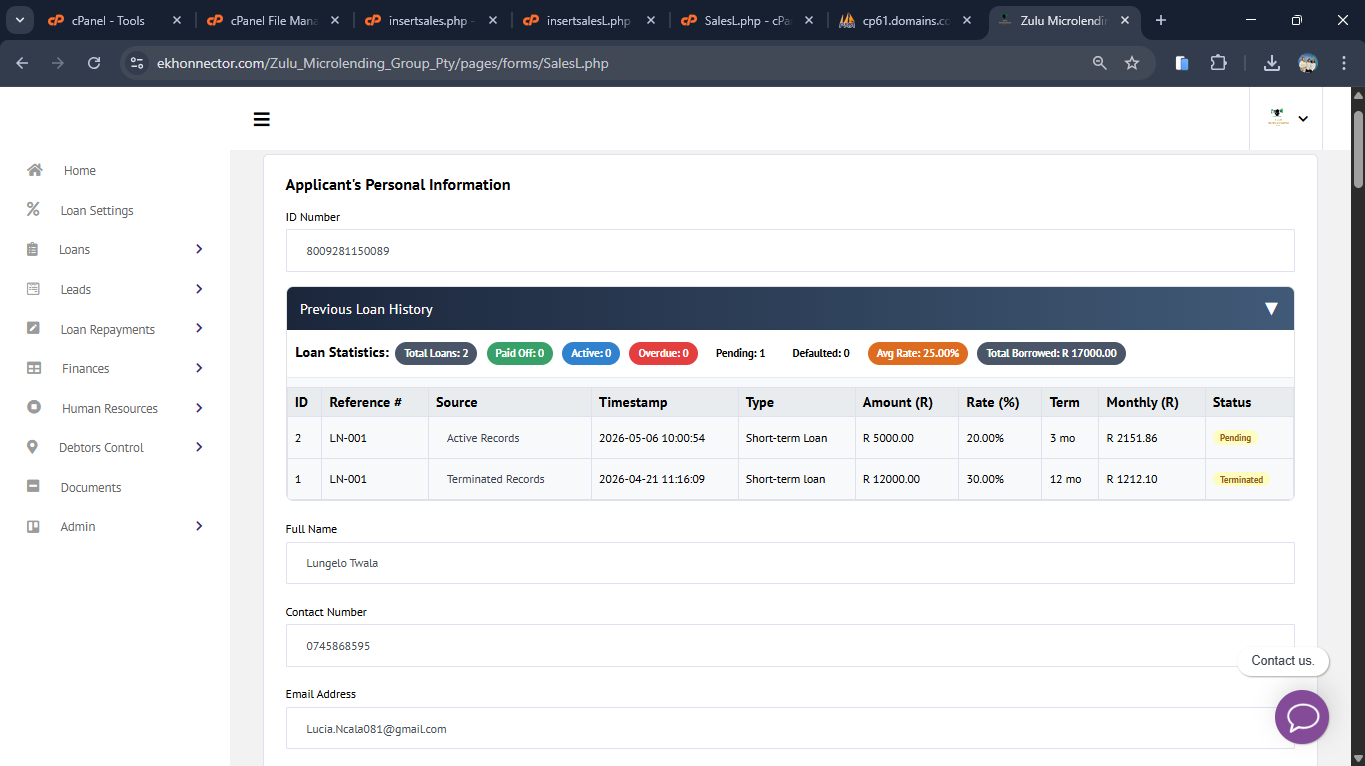Click the Contact us. label

(x=1283, y=661)
